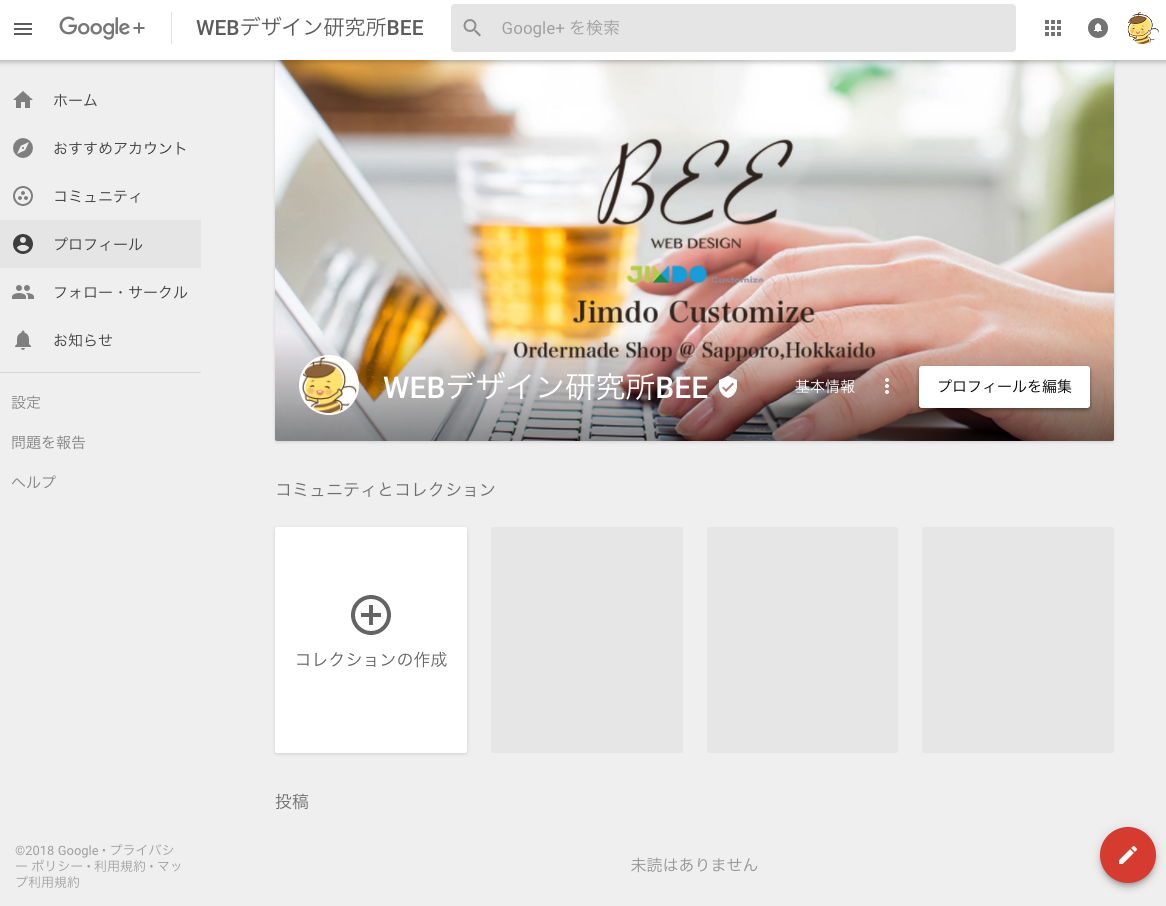Click the search magnifier icon
This screenshot has width=1166, height=906.
[x=472, y=28]
